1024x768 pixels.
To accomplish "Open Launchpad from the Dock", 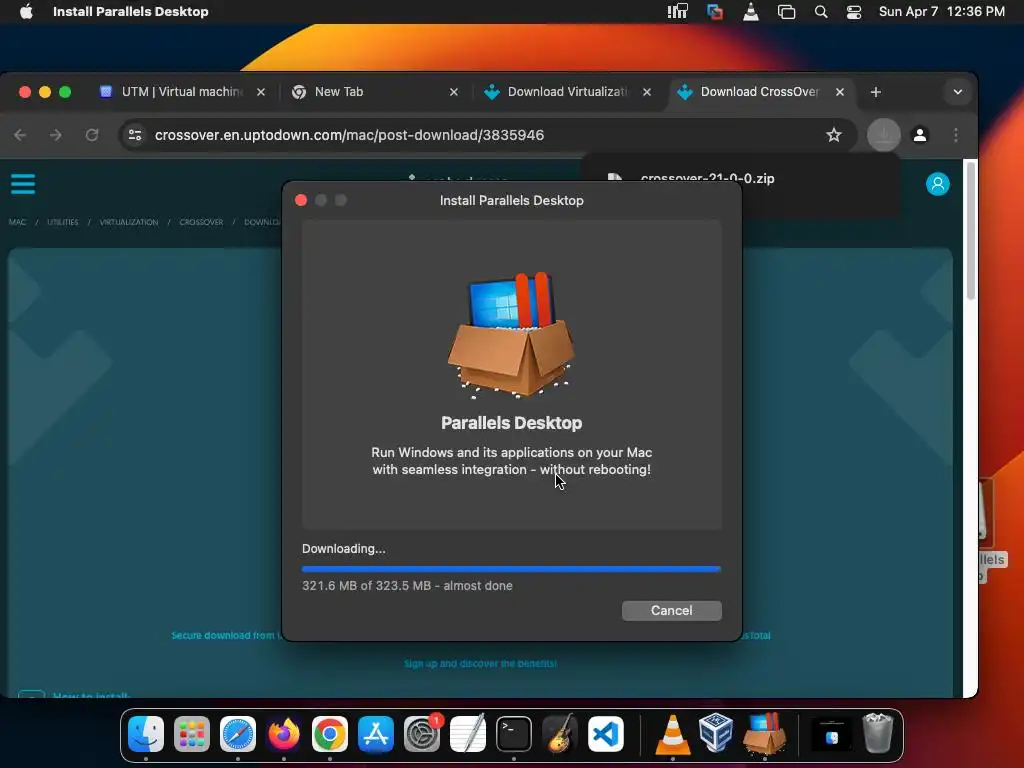I will 191,734.
